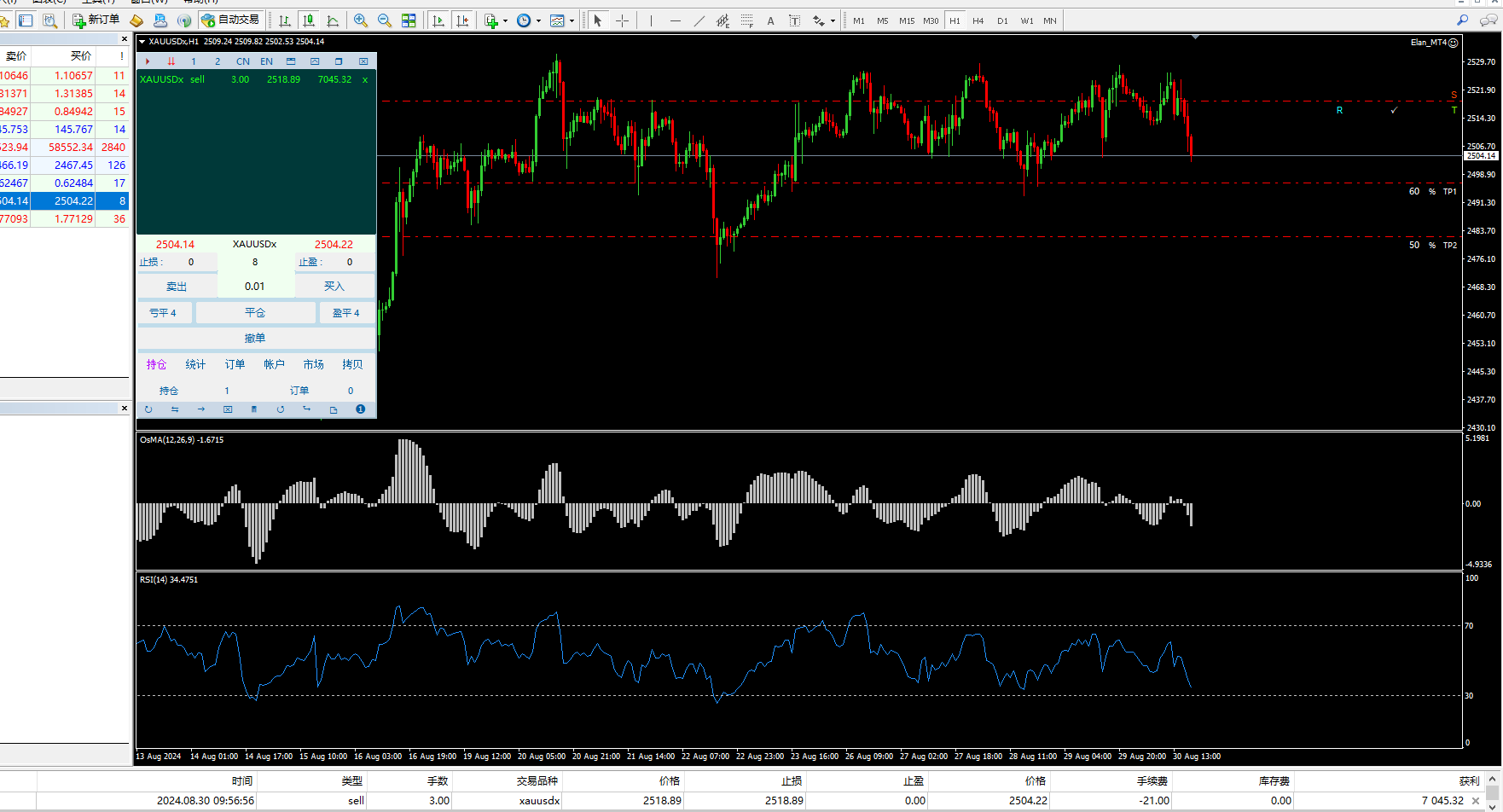Open the 拷贝 copy tab
Viewport: 1503px width, 812px height.
pos(352,364)
